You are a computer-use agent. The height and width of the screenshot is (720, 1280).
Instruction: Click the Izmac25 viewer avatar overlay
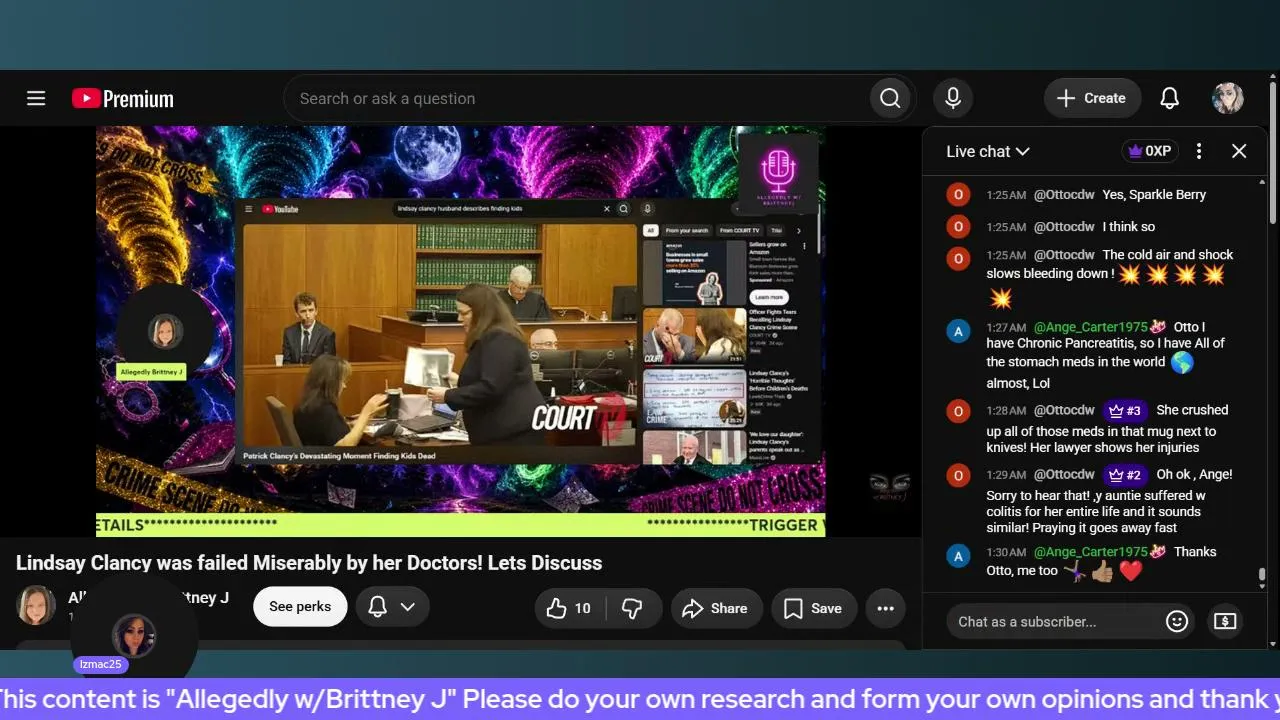pyautogui.click(x=133, y=634)
